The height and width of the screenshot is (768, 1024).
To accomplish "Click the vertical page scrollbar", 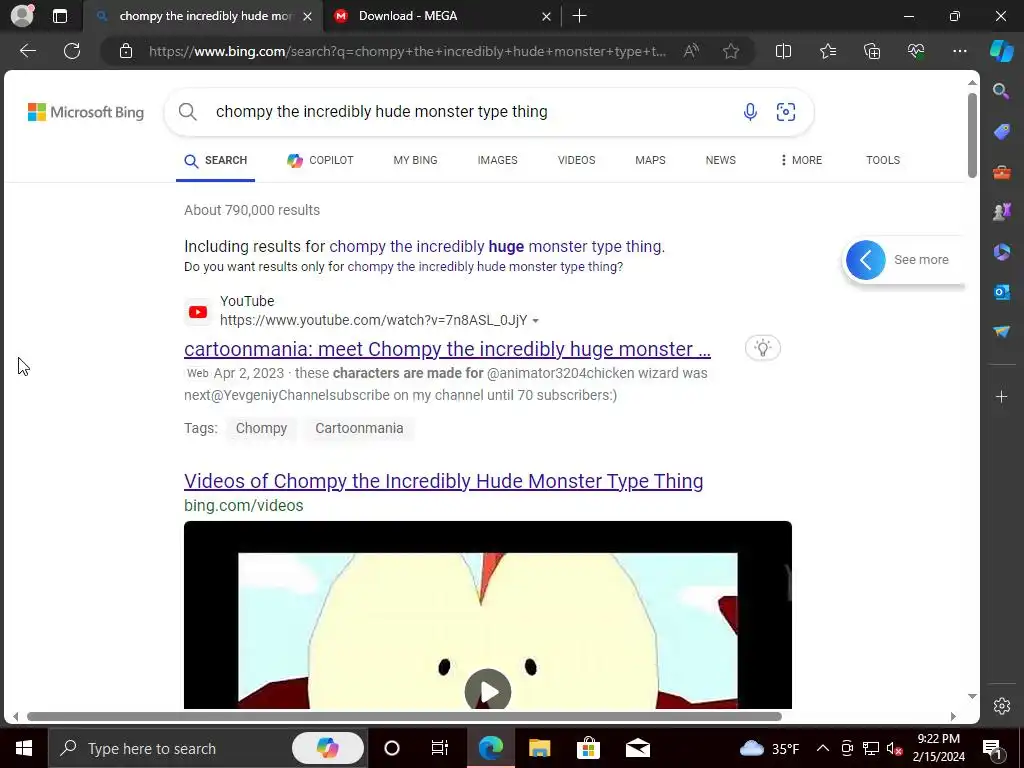I will point(972,136).
